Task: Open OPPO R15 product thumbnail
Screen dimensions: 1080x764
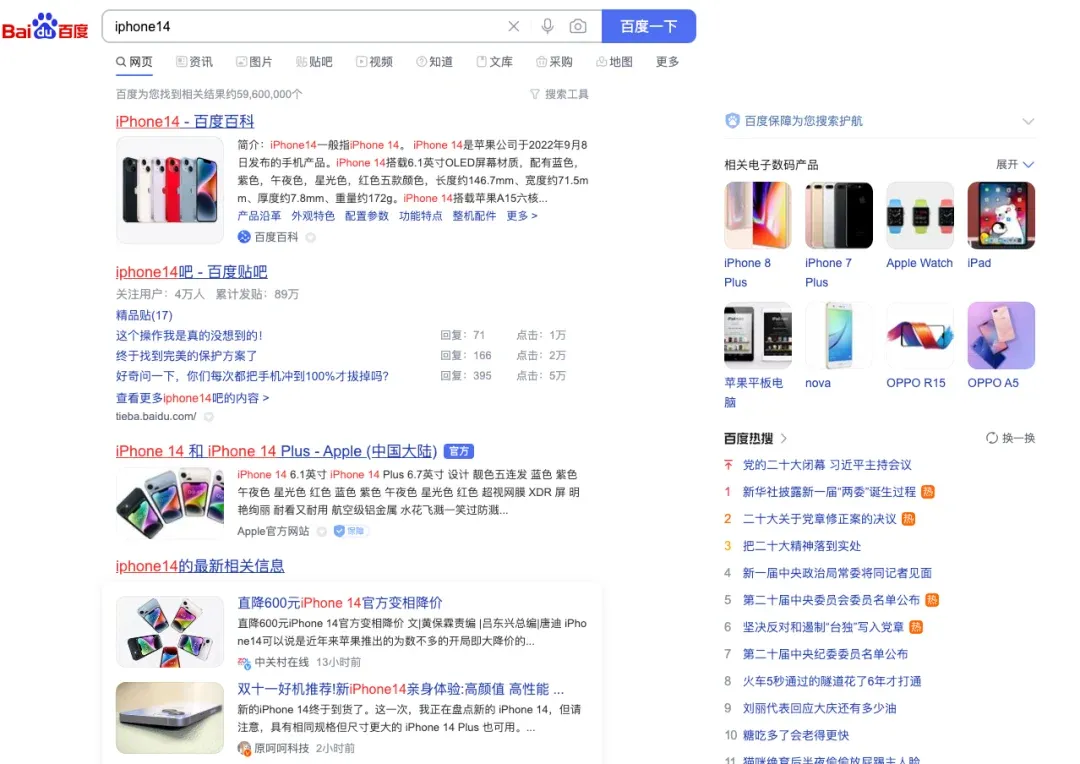Action: point(920,335)
